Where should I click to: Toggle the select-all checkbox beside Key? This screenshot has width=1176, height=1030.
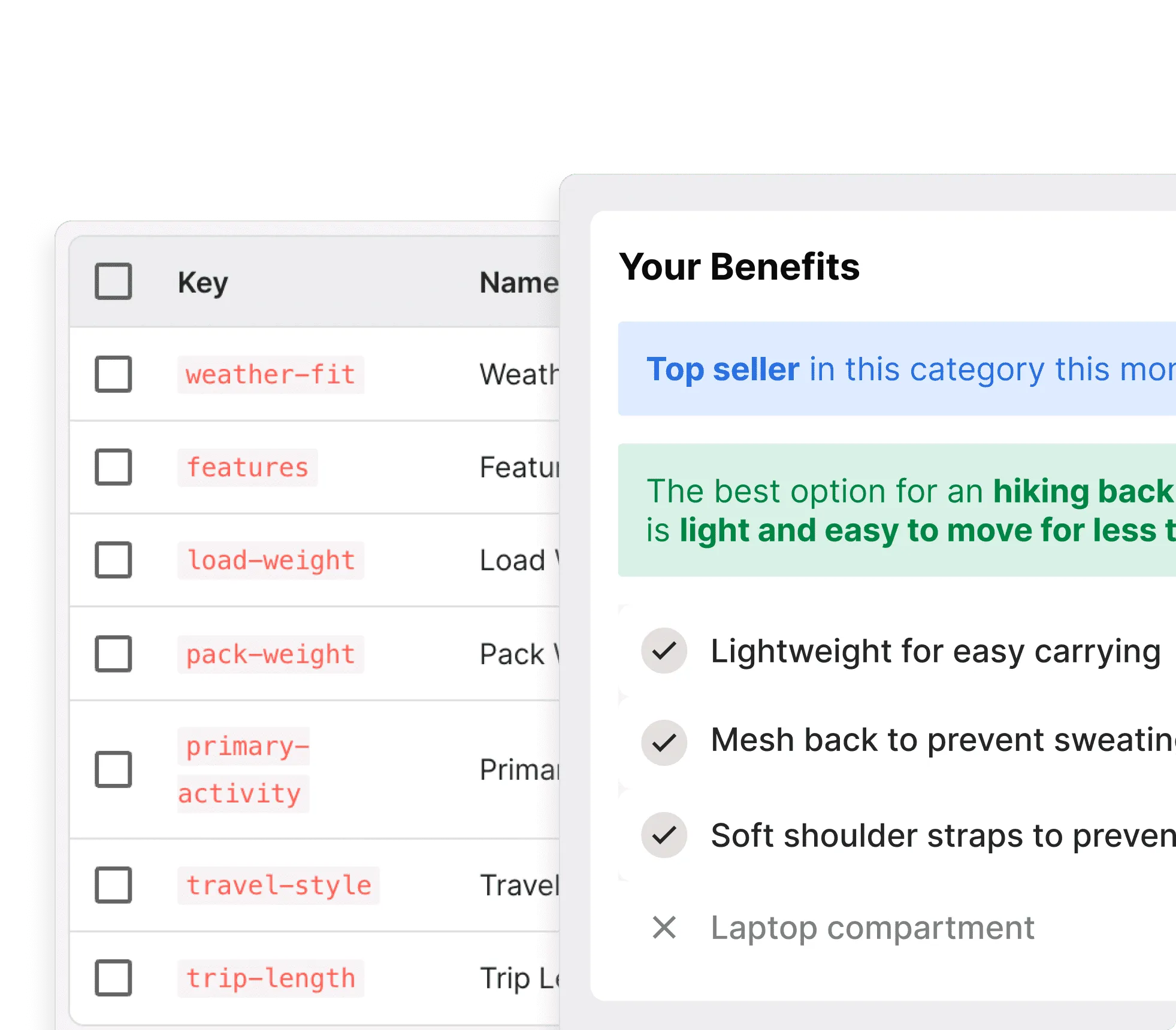(113, 281)
